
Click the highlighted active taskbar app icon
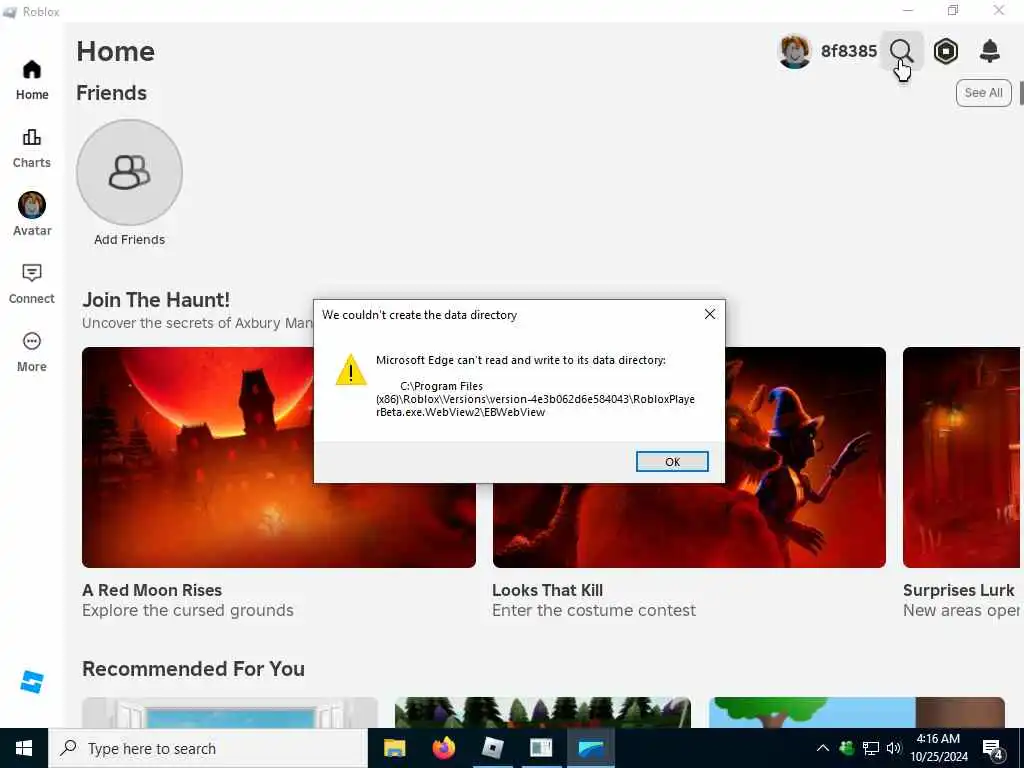[x=591, y=748]
